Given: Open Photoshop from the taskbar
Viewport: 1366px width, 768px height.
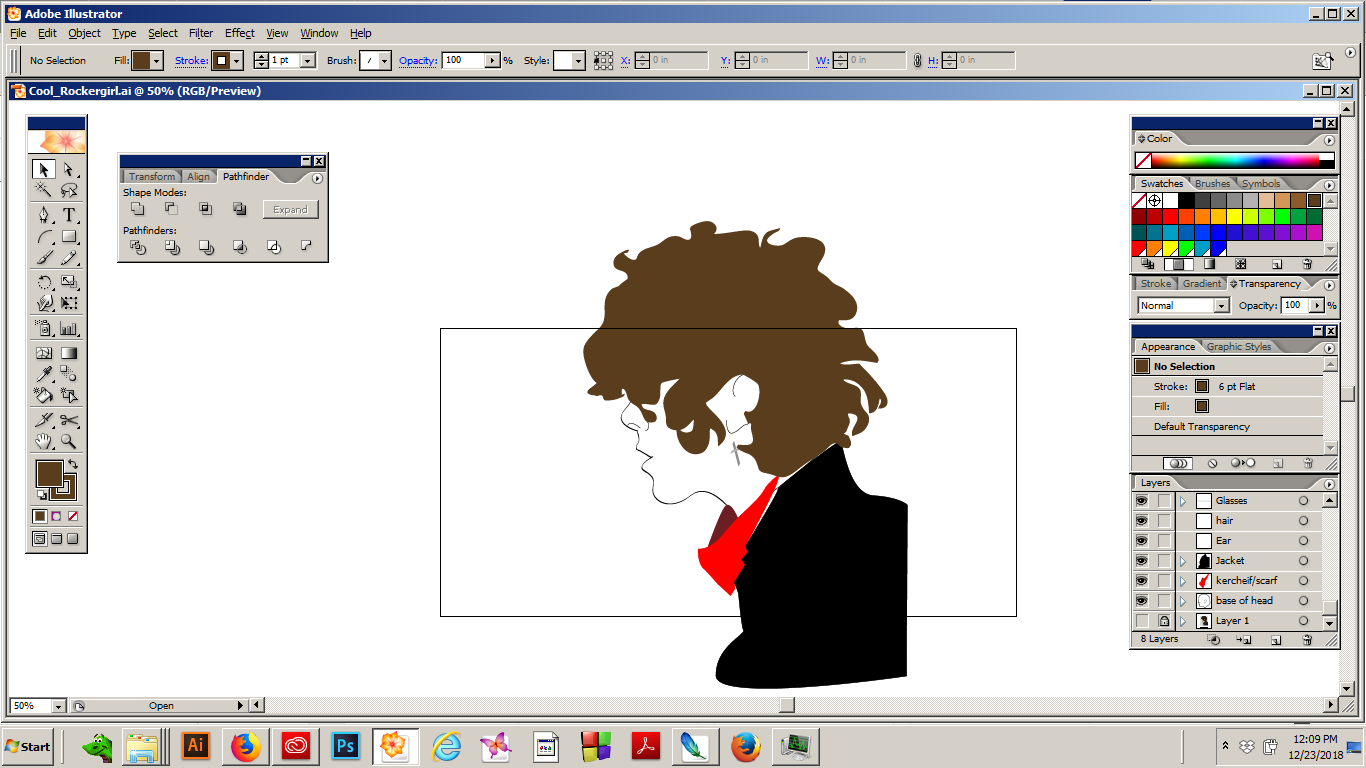Looking at the screenshot, I should (x=346, y=746).
